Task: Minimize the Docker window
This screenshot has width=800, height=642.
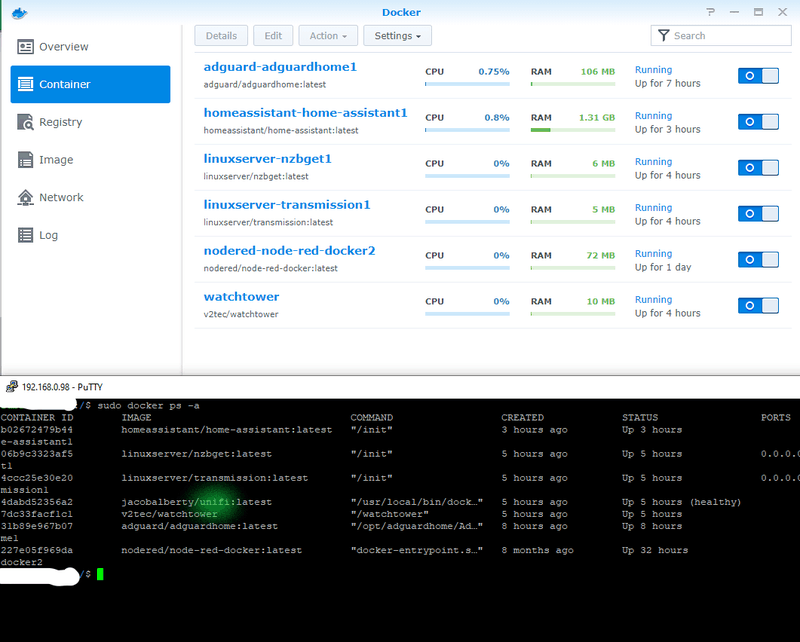Action: click(x=734, y=12)
